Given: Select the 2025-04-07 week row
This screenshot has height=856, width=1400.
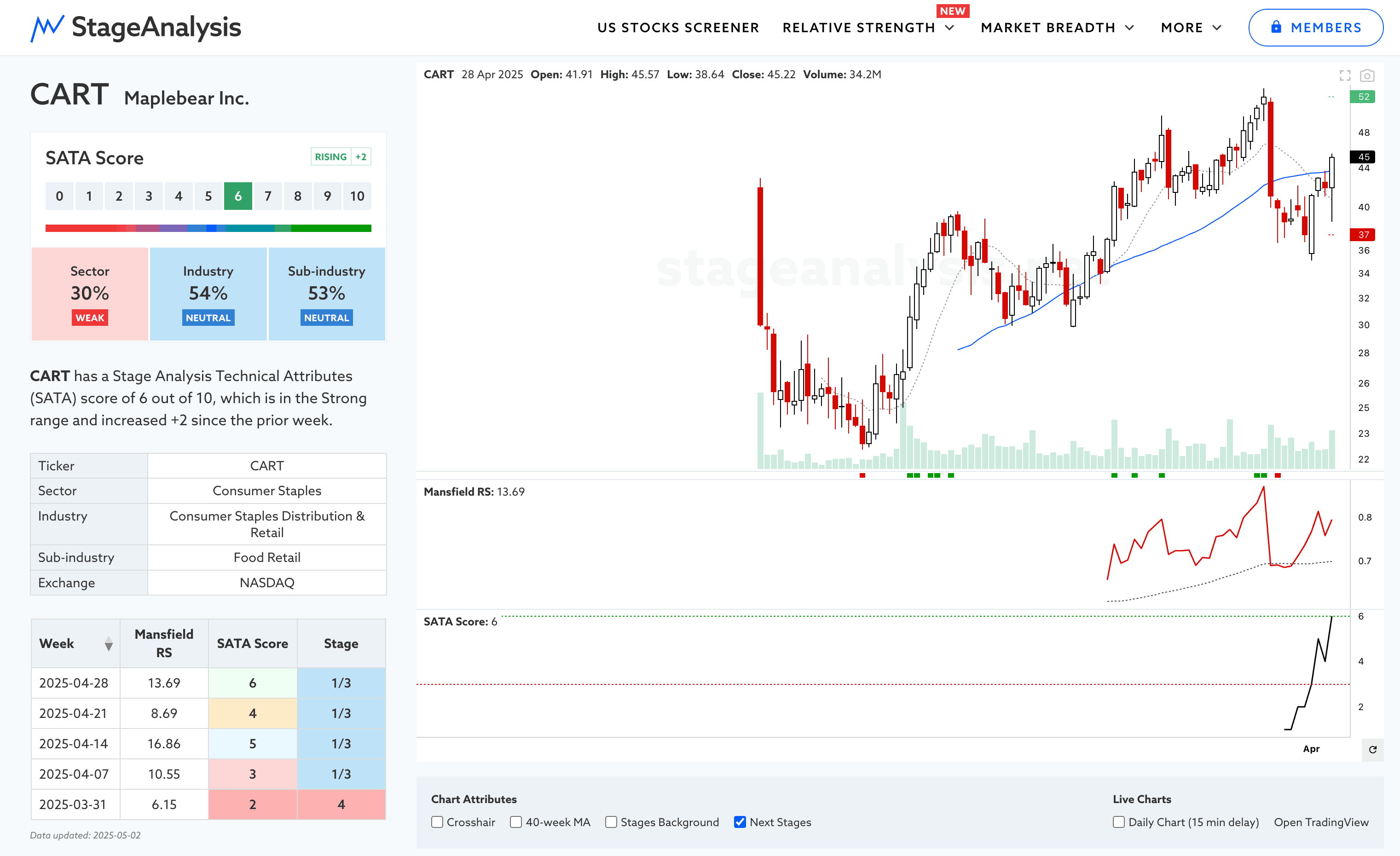Looking at the screenshot, I should (x=208, y=774).
